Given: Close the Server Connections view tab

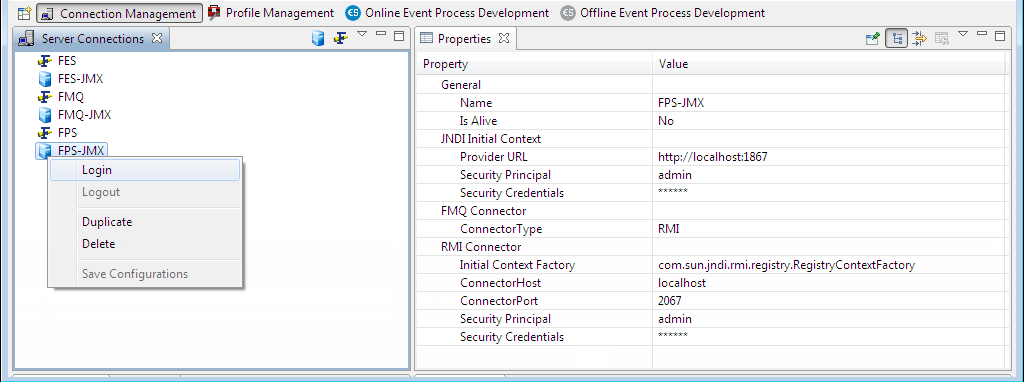Looking at the screenshot, I should point(157,38).
